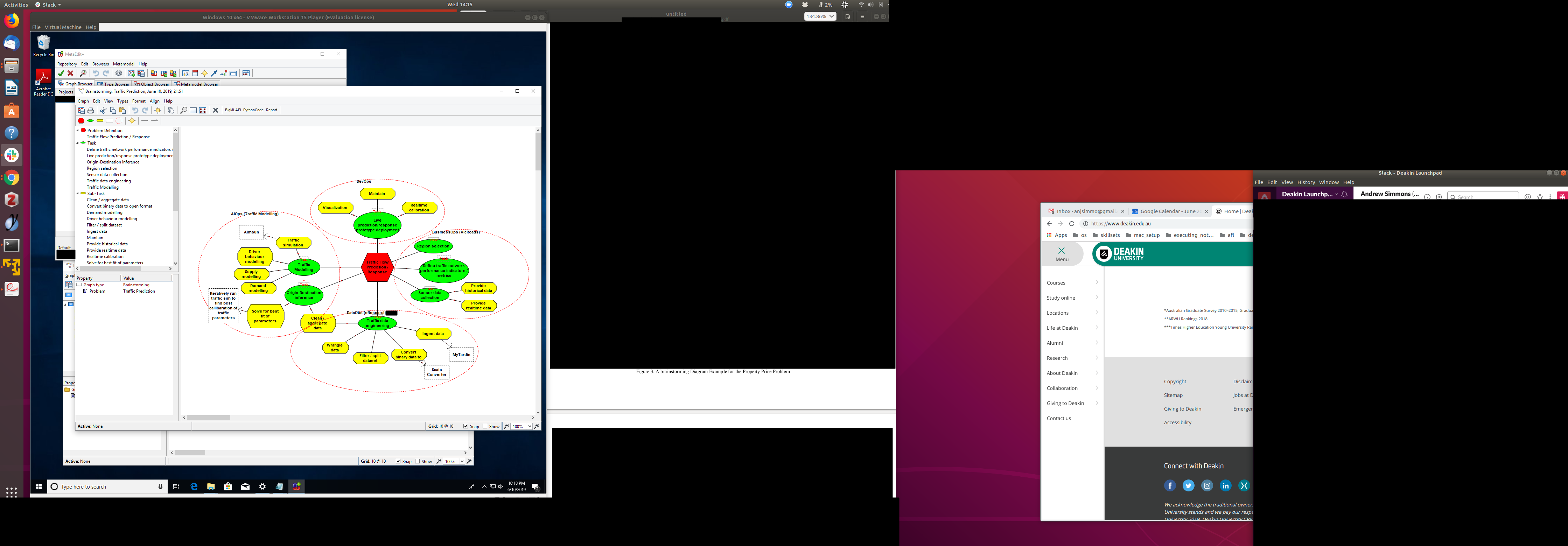Collapse the Sub-Task tree node
This screenshot has height=546, width=1568.
click(78, 194)
